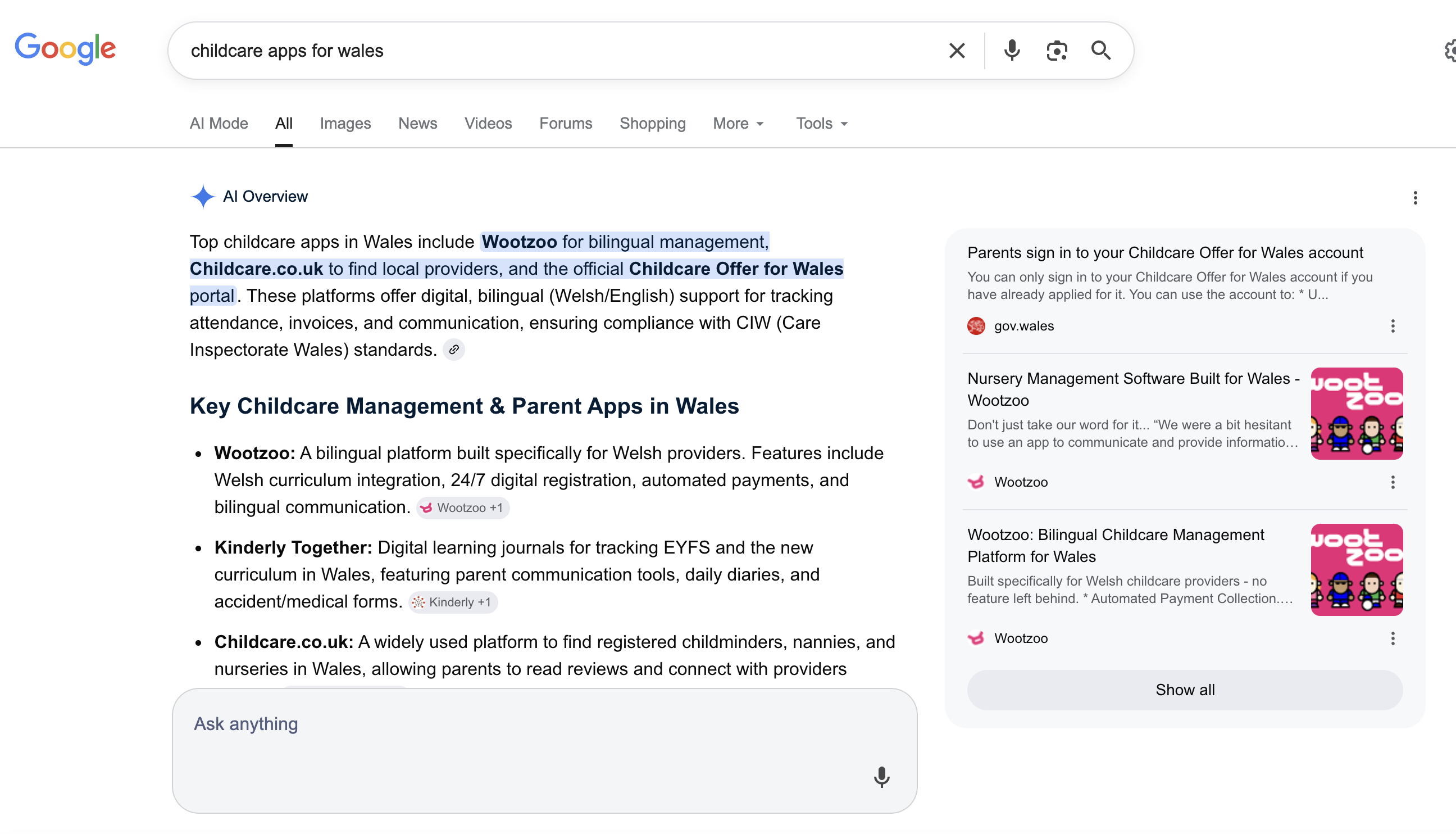Open AI Overview three-dot options menu
The image size is (1456, 834).
[1415, 198]
